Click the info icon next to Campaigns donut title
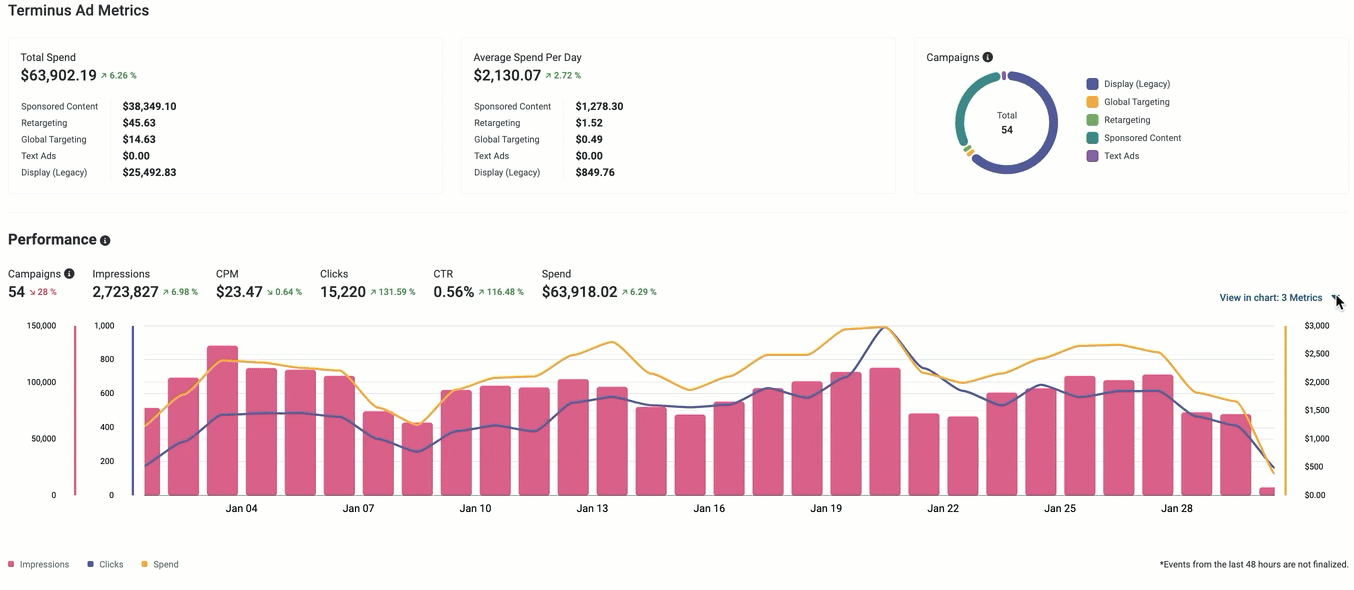1354x590 pixels. tap(988, 58)
